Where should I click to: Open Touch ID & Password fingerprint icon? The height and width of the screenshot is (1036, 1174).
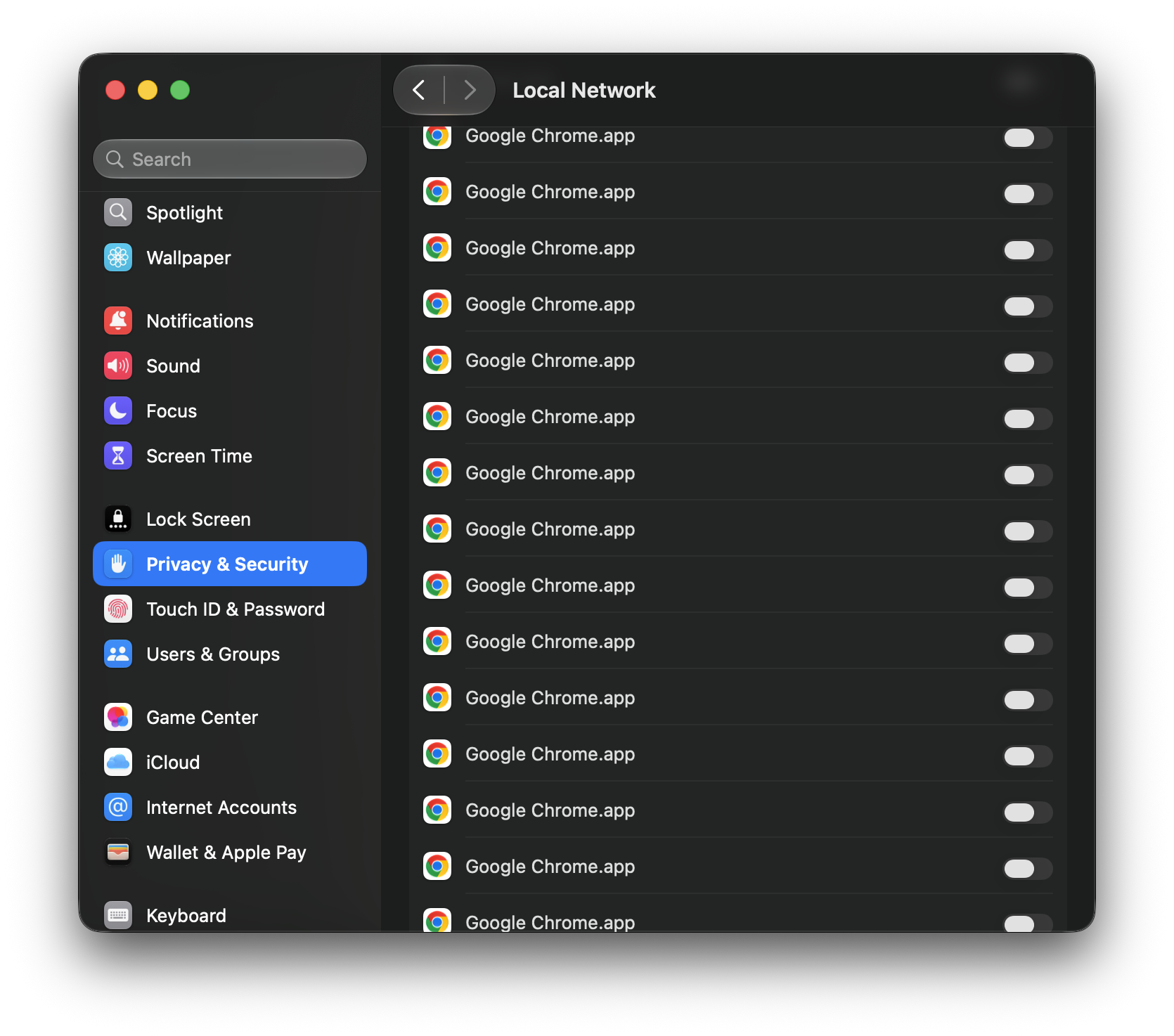(x=118, y=609)
